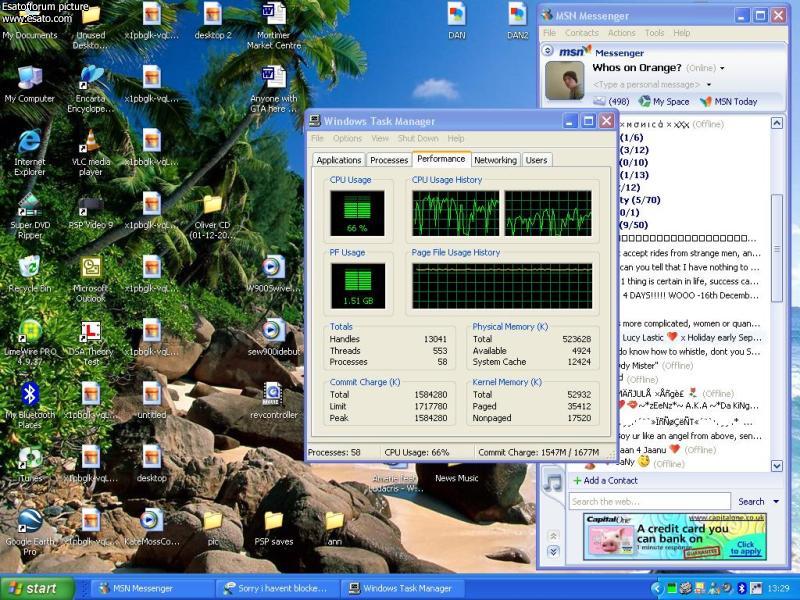Image resolution: width=800 pixels, height=600 pixels.
Task: Open the File menu in Task Manager
Action: tap(317, 138)
